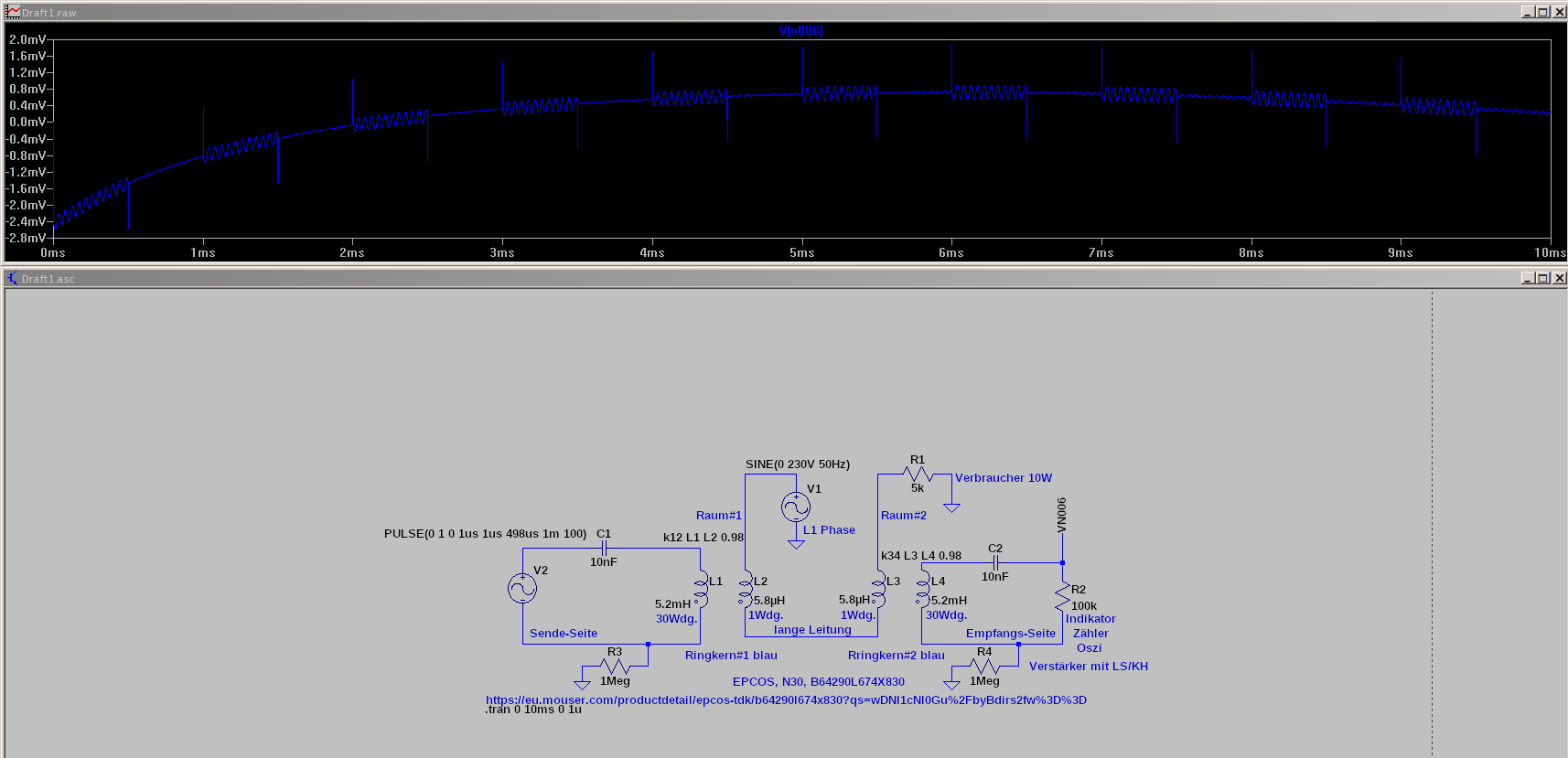Click the EPCOS, N30, B64290L674X830 comment
Image resolution: width=1568 pixels, height=758 pixels.
pyautogui.click(x=819, y=681)
